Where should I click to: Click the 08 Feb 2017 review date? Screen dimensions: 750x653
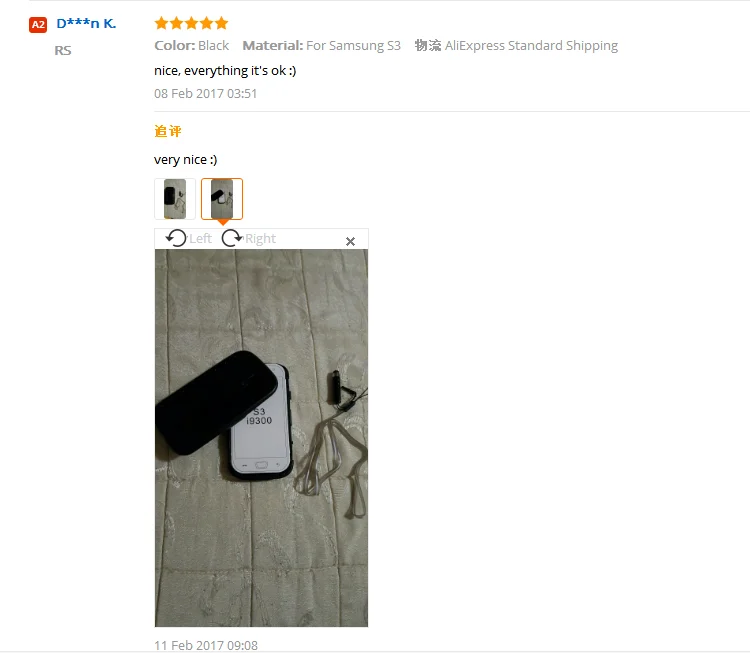click(x=206, y=93)
